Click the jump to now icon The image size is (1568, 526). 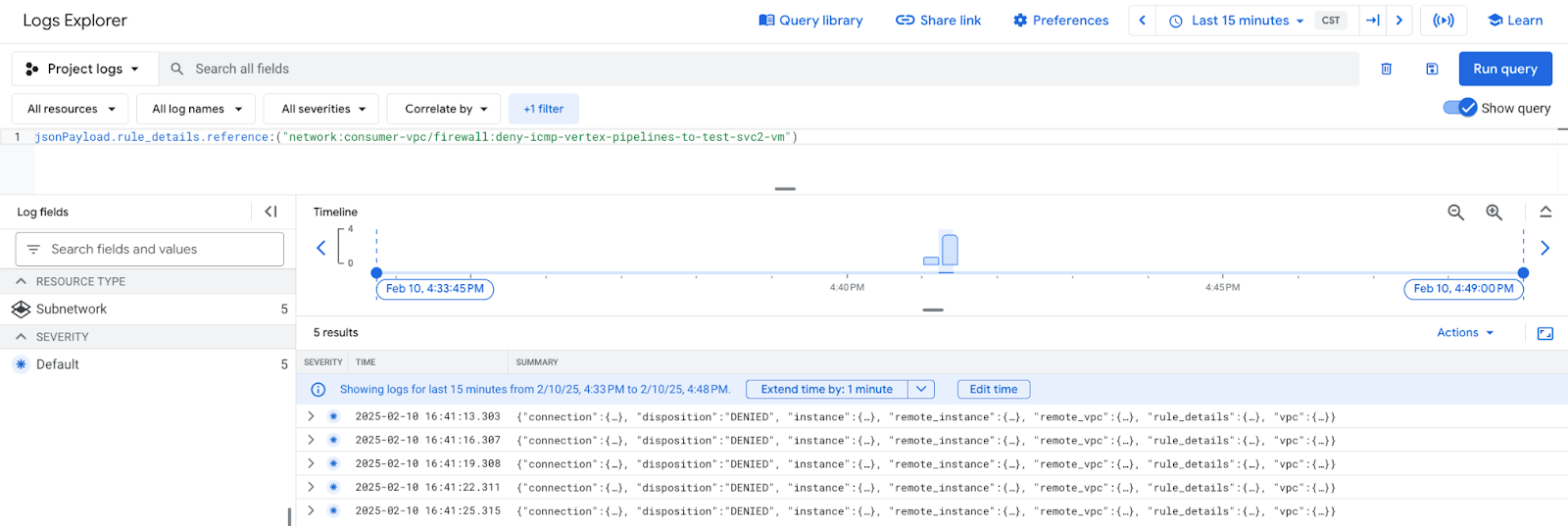point(1373,21)
